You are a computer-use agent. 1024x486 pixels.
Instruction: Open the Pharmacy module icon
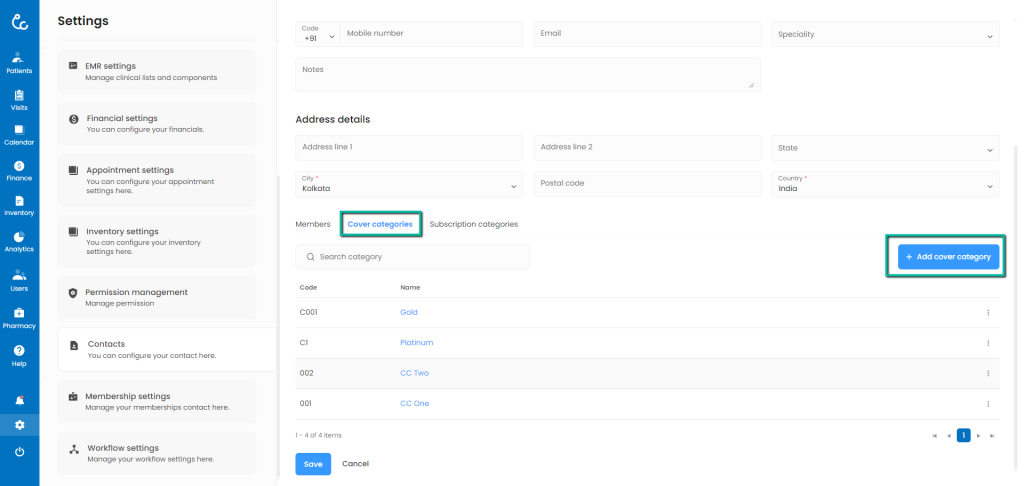click(x=19, y=317)
